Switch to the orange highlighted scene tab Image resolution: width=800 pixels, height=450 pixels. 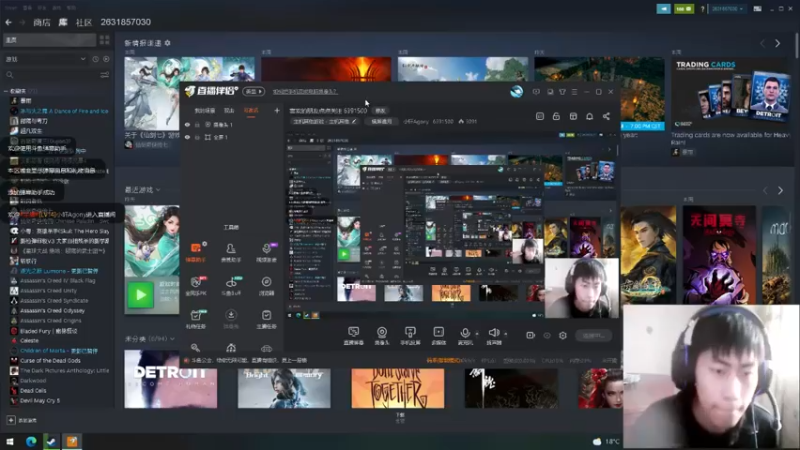[251, 111]
